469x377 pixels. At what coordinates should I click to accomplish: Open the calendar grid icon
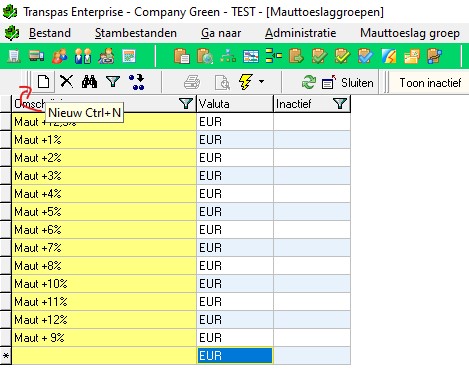(x=129, y=56)
